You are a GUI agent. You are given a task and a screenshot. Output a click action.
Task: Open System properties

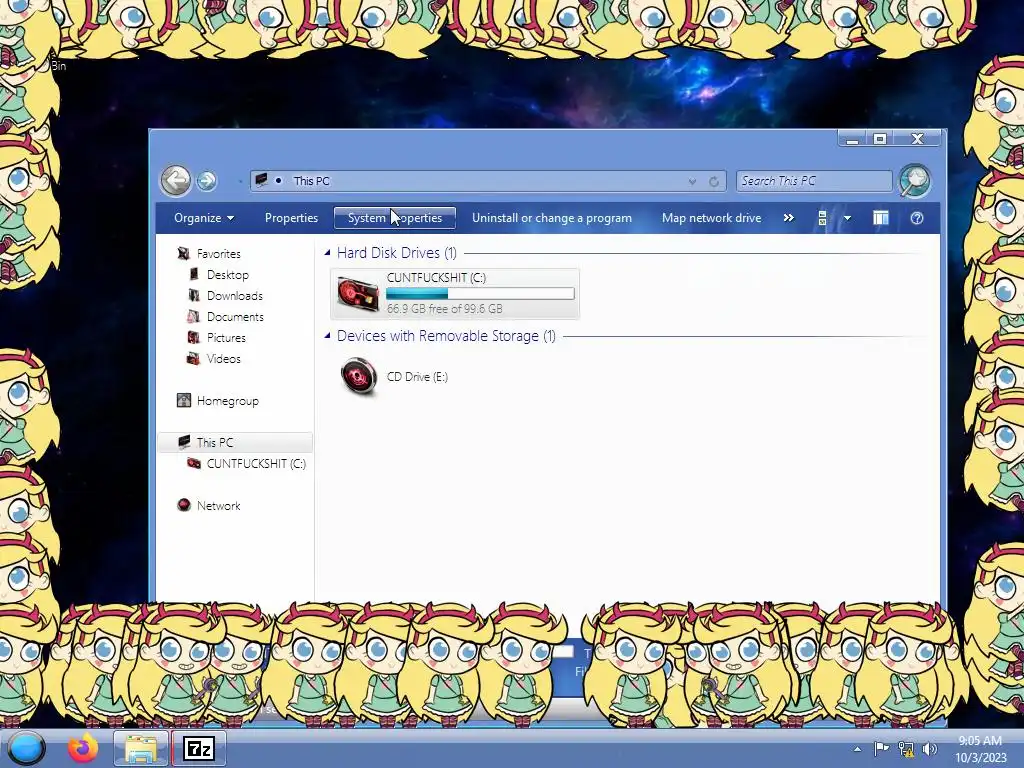(394, 218)
